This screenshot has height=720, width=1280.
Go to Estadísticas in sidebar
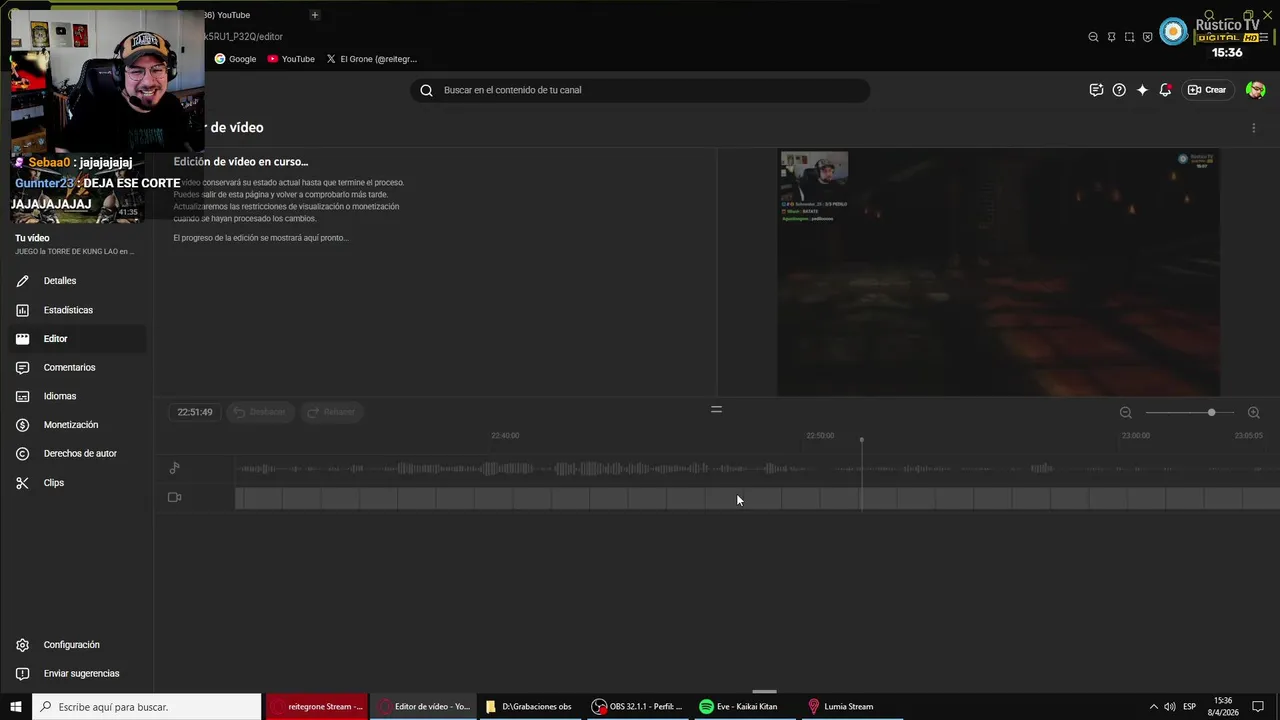pyautogui.click(x=68, y=310)
